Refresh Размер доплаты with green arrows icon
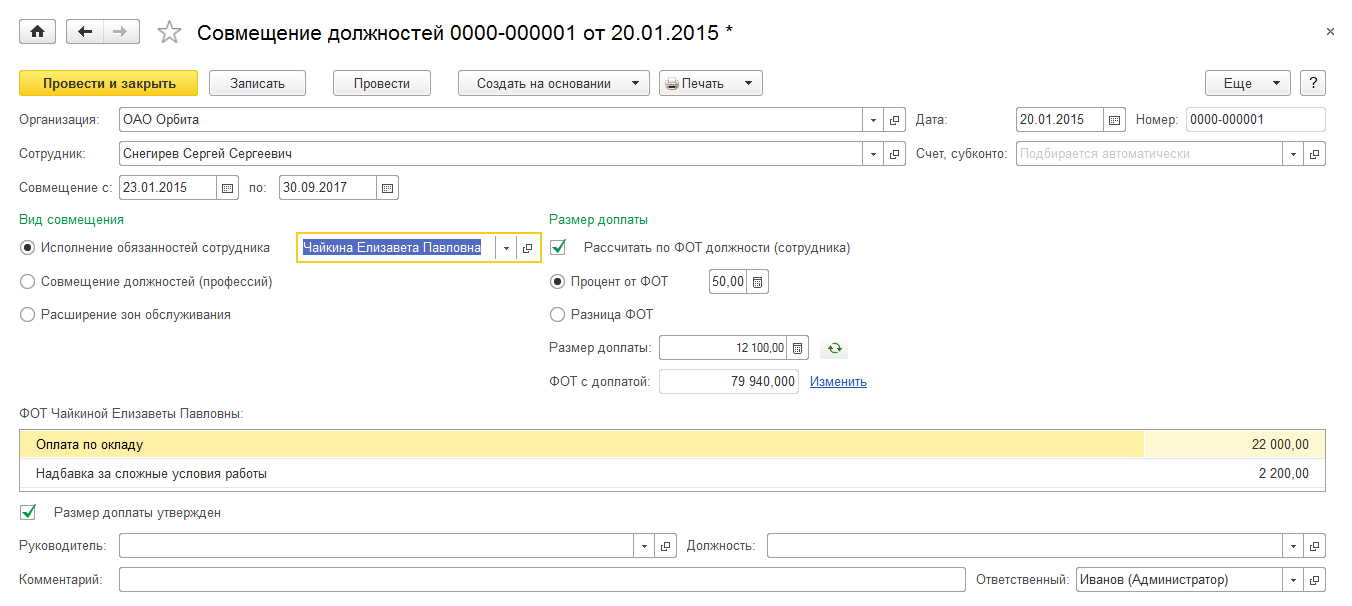The image size is (1352, 606). pos(833,349)
